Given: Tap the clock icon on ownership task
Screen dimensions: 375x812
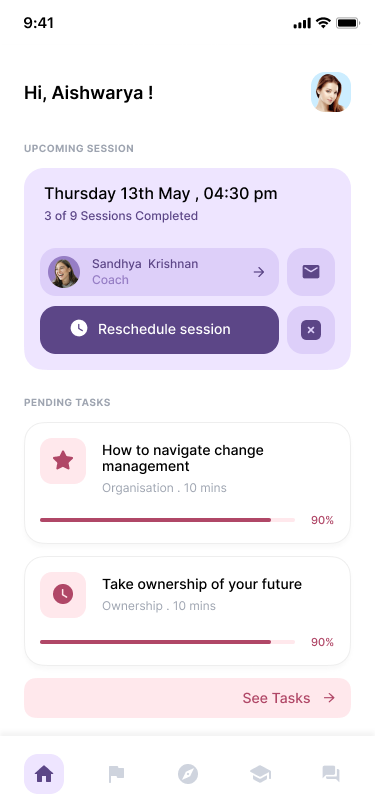Looking at the screenshot, I should (x=63, y=594).
